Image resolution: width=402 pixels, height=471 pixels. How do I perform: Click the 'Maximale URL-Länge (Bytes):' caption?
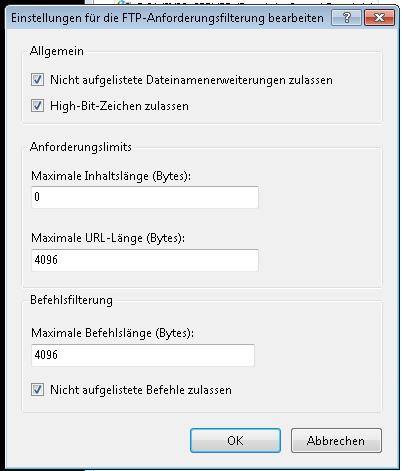coord(108,238)
